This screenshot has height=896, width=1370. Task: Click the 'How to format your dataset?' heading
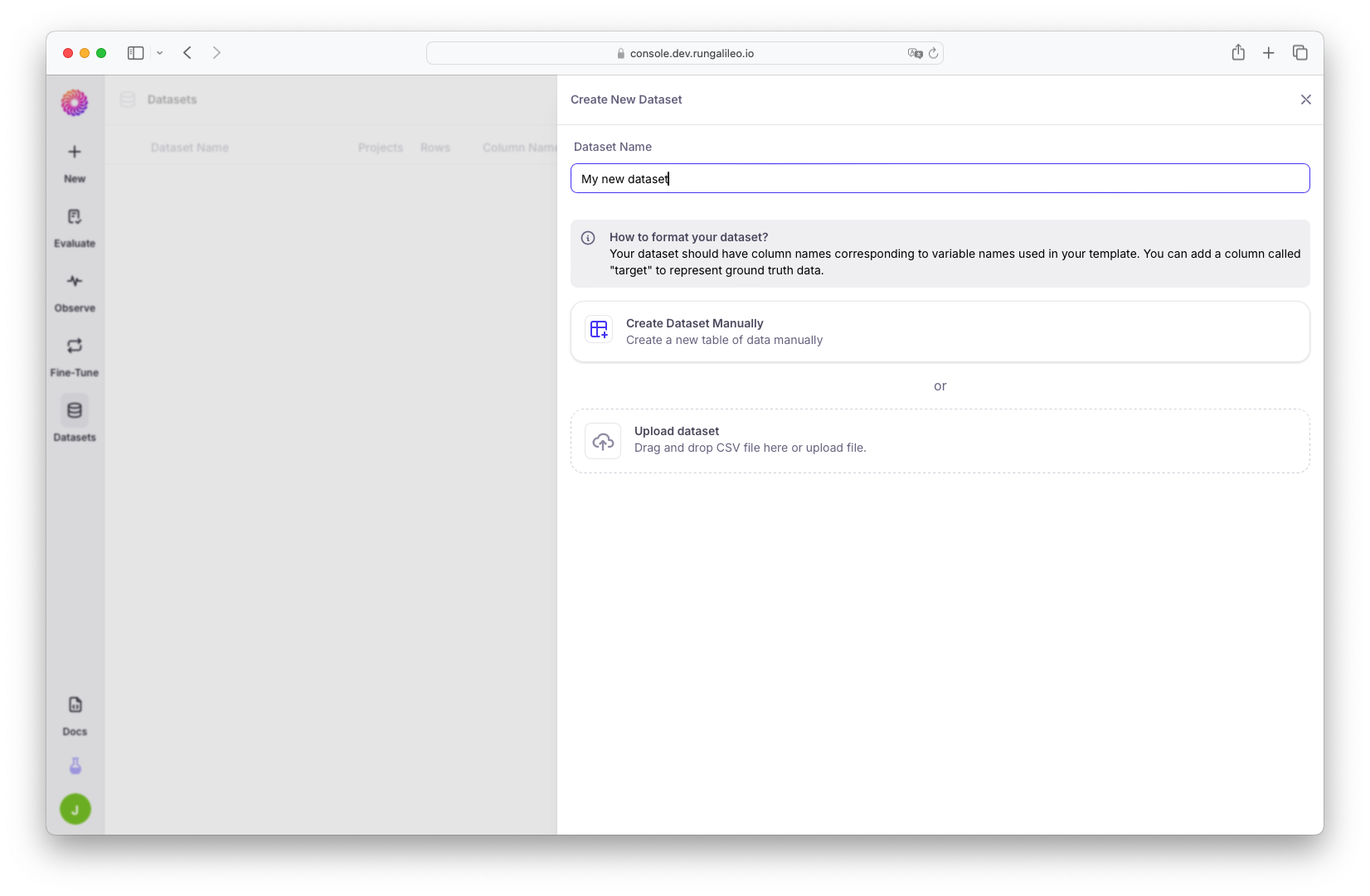pos(689,237)
